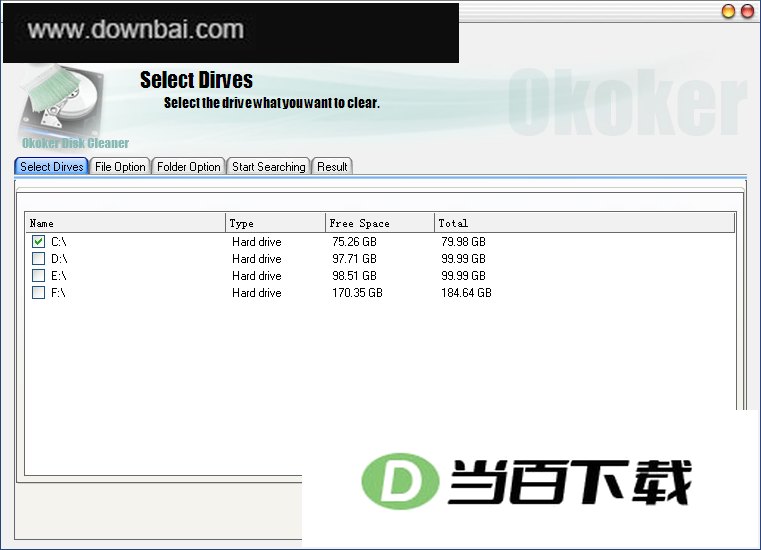Click the 98.51 GB free space value
This screenshot has width=761, height=550.
point(354,276)
